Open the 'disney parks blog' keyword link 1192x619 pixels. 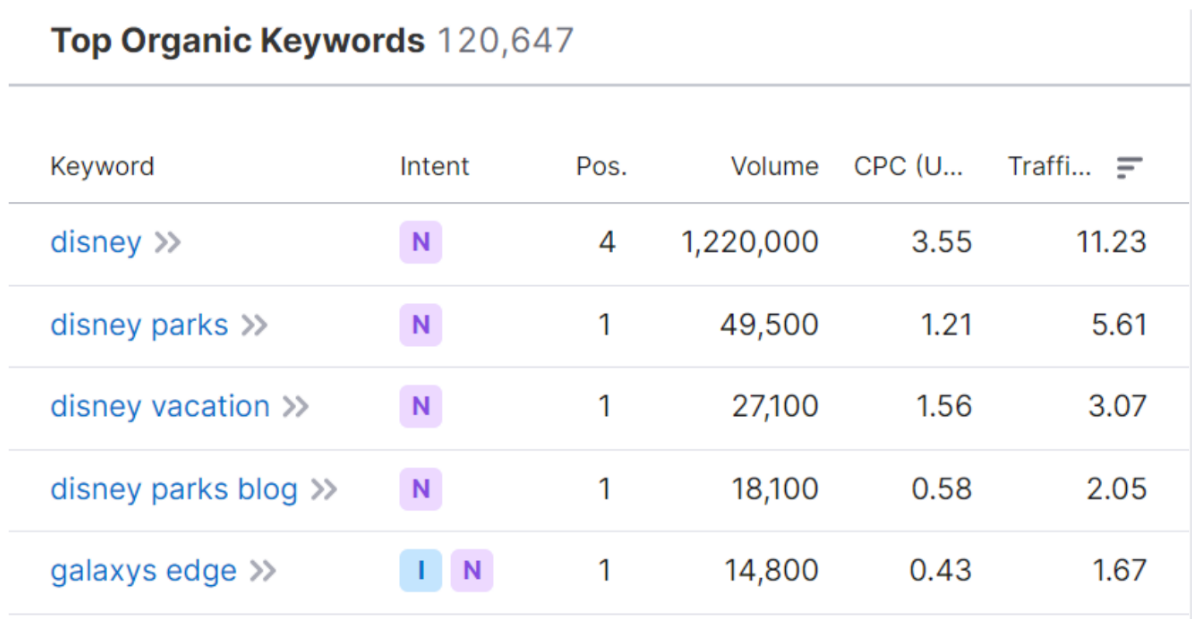174,489
